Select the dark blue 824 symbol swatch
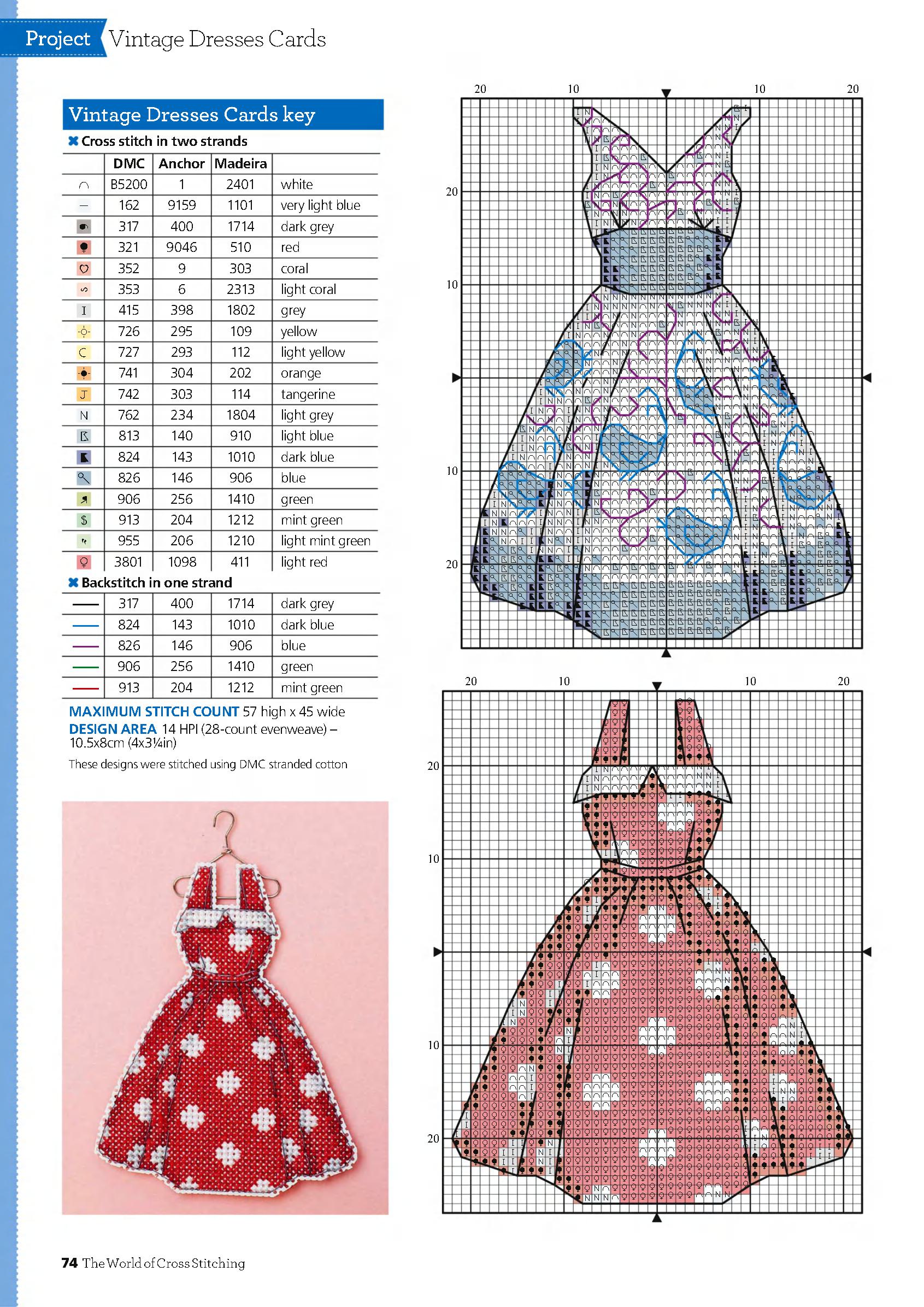Viewport: 924px width, 1307px height. pos(84,457)
